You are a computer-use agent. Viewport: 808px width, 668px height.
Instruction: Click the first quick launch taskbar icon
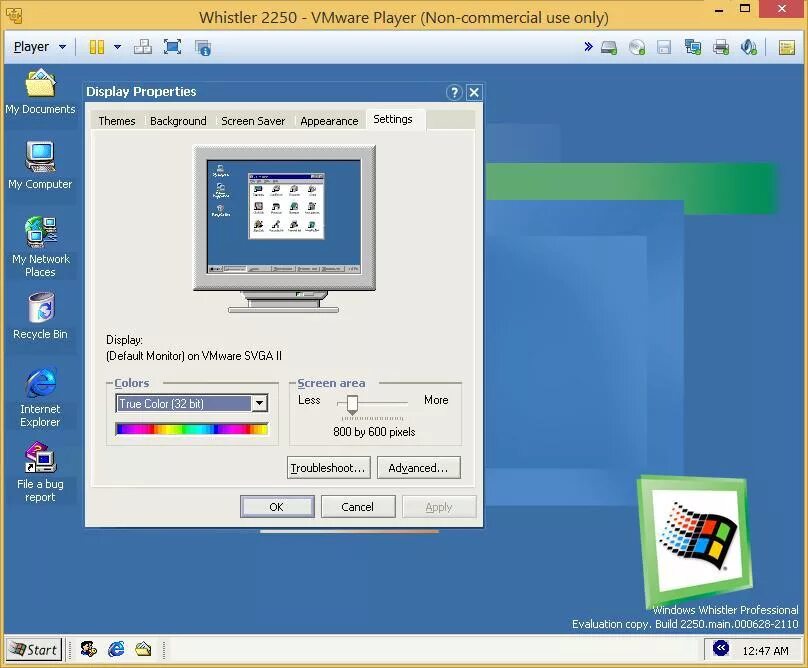89,649
